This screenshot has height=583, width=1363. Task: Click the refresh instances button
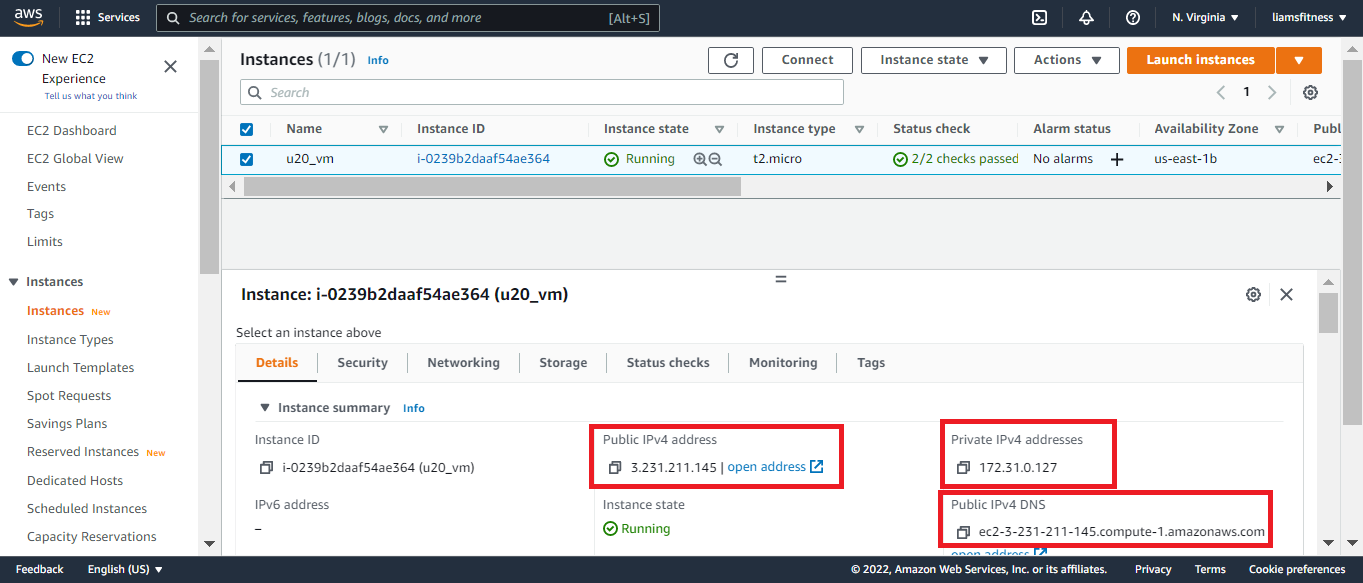730,60
